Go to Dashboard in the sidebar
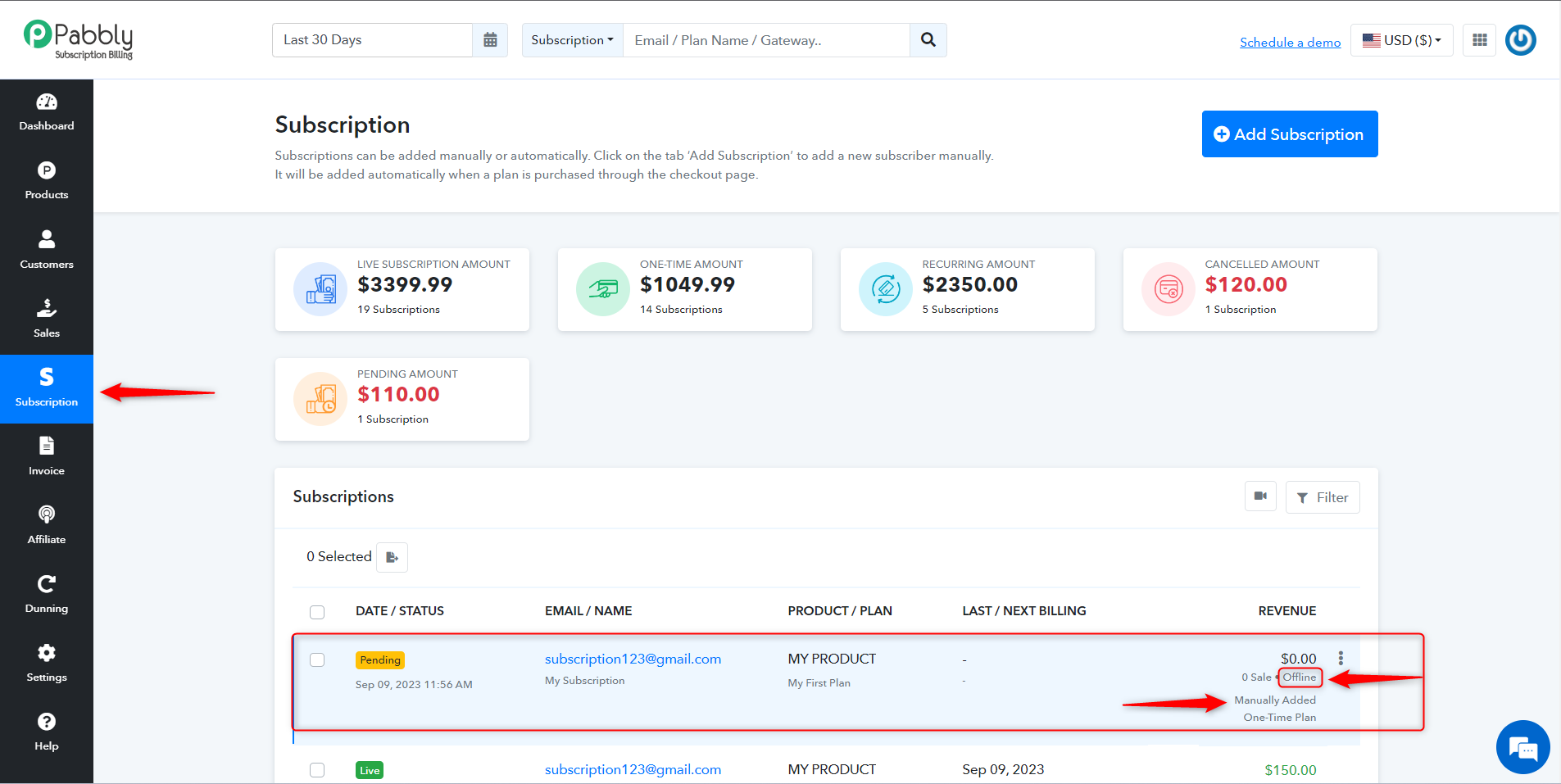This screenshot has width=1561, height=784. 47,113
